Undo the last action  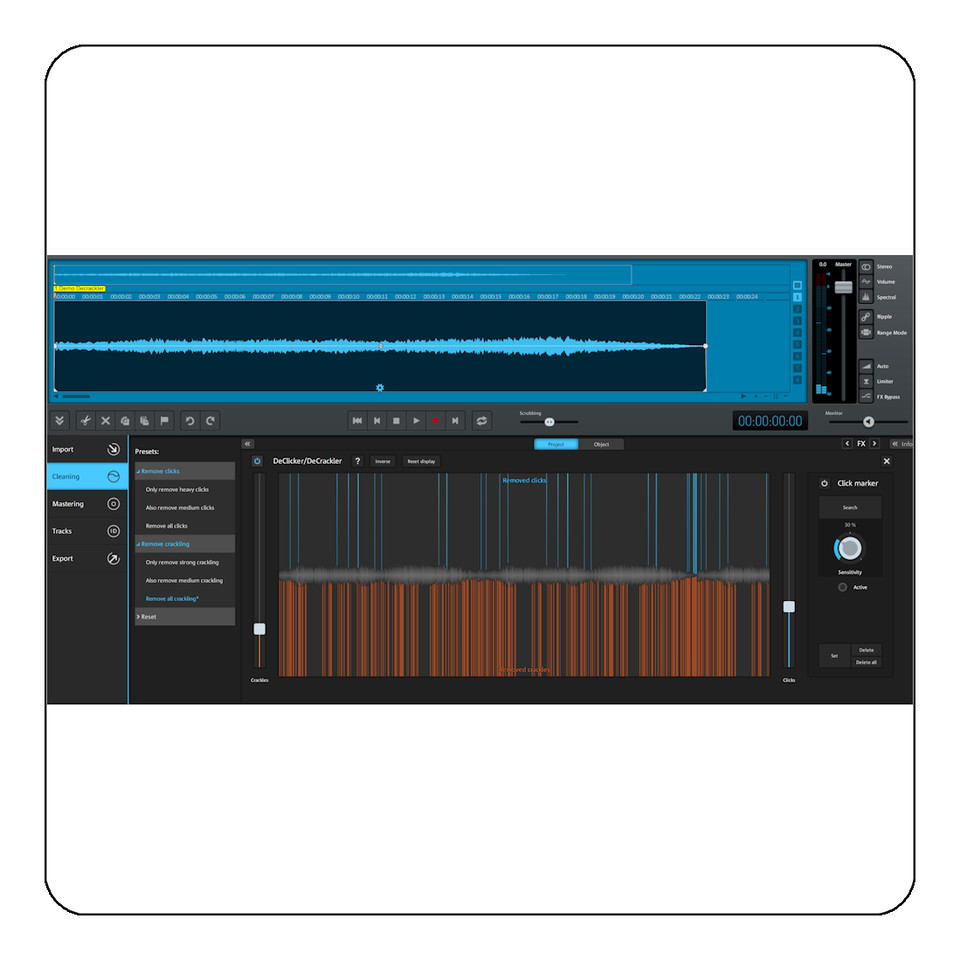[190, 421]
